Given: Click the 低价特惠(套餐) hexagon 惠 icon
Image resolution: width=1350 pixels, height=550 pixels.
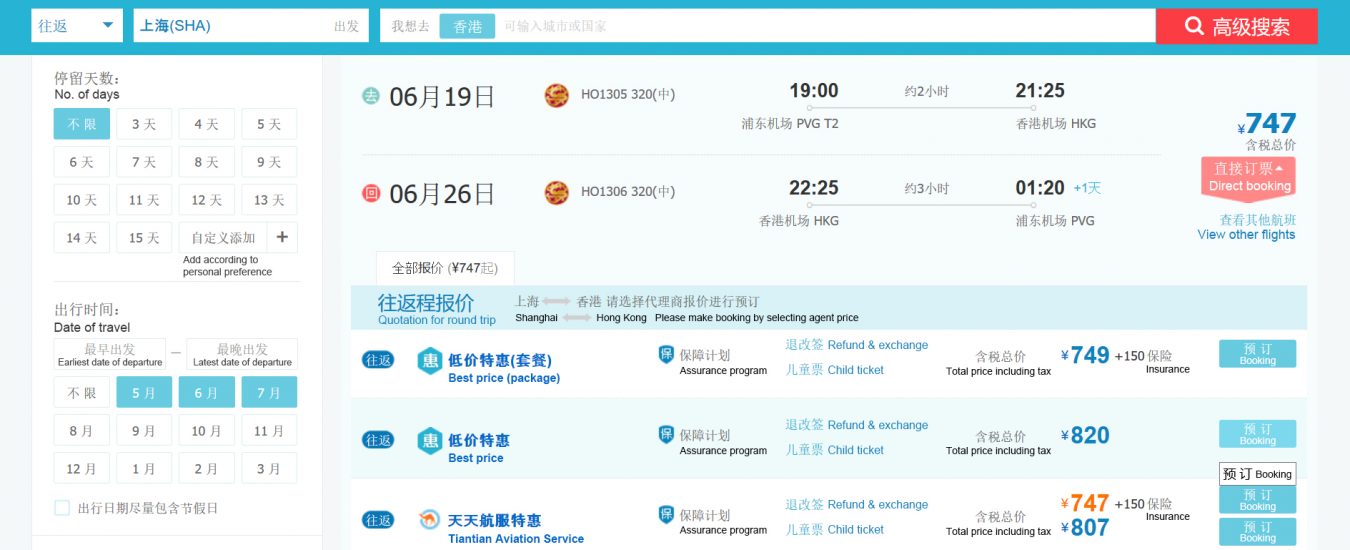Looking at the screenshot, I should point(429,360).
